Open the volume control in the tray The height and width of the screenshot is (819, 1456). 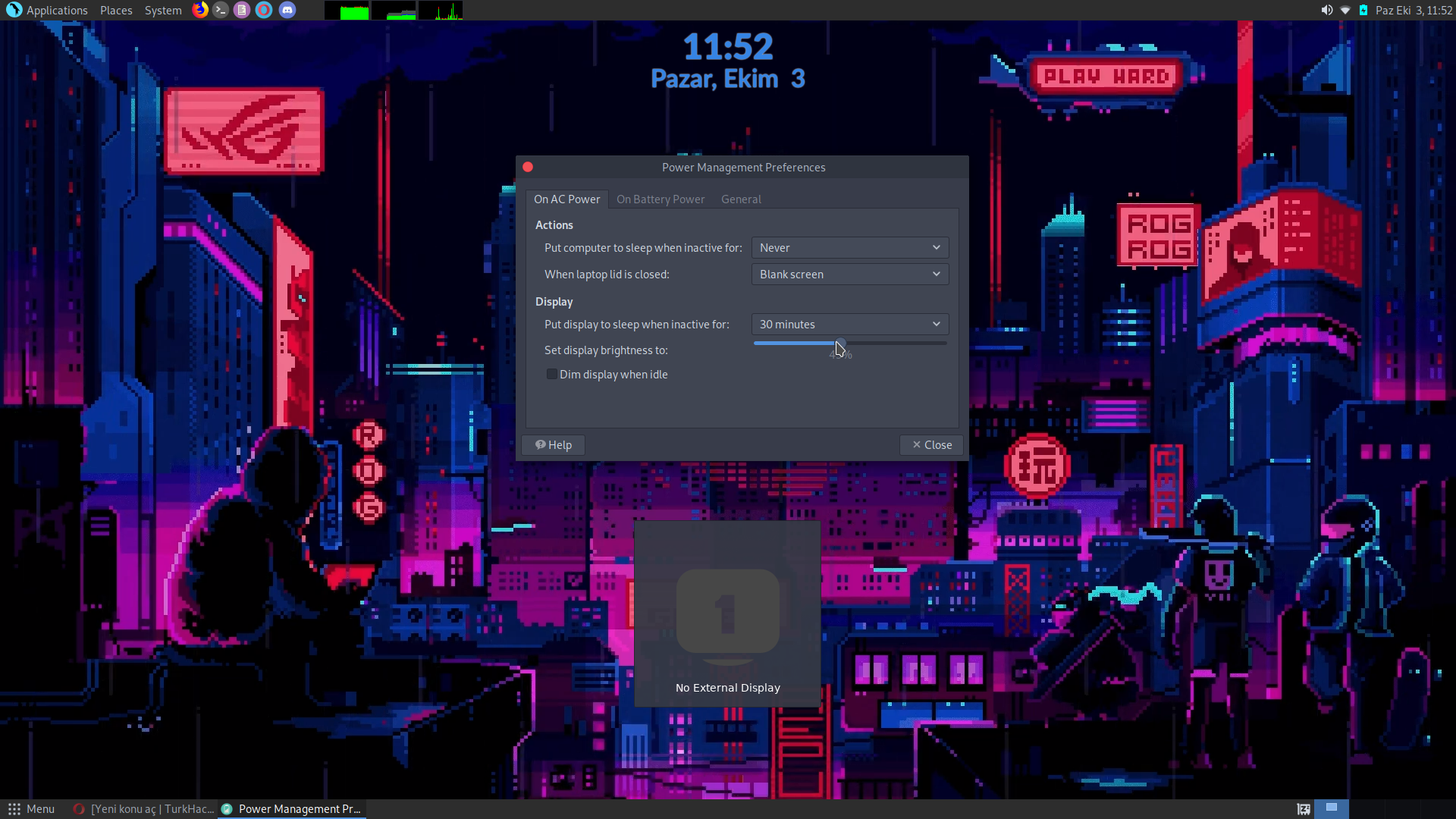click(x=1326, y=10)
